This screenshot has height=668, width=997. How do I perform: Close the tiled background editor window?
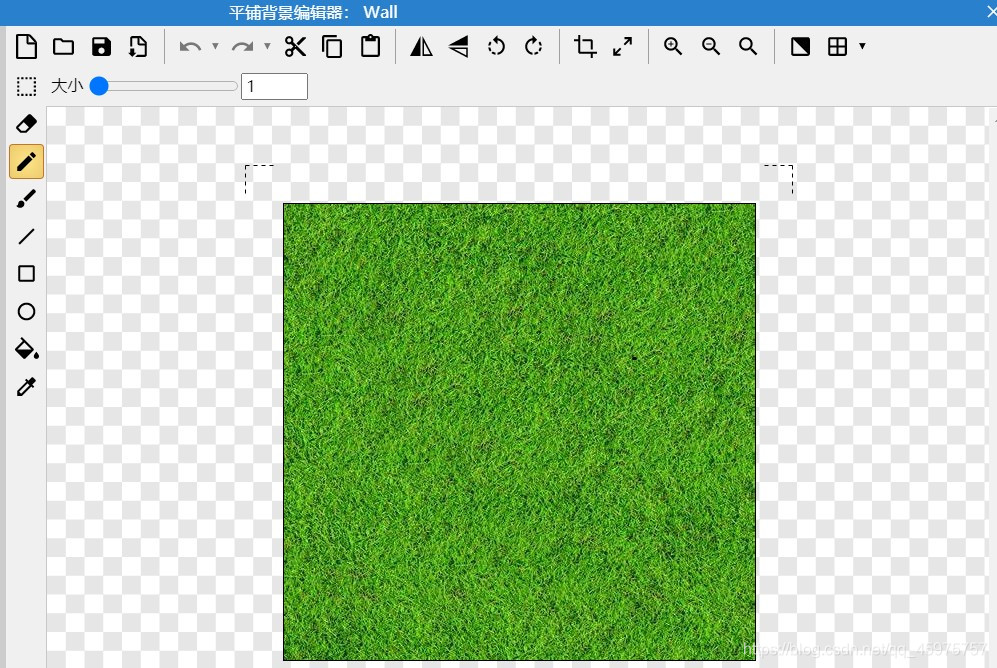pos(991,12)
